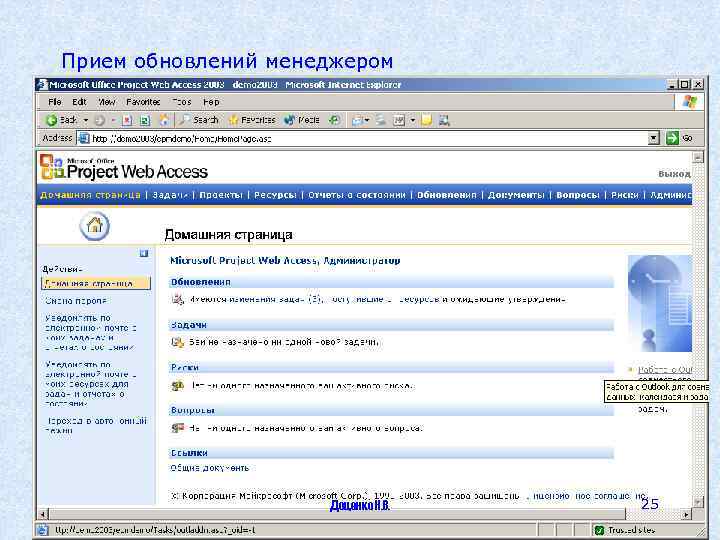Image resolution: width=720 pixels, height=540 pixels.
Task: Open dropdown arrow next to Edit icon
Action: tap(412, 120)
